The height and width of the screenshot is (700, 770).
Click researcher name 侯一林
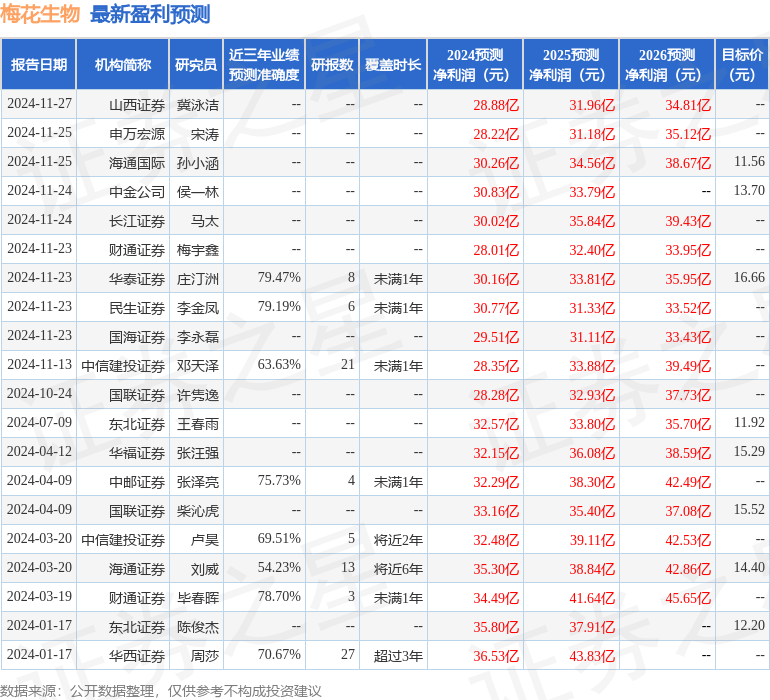click(198, 192)
